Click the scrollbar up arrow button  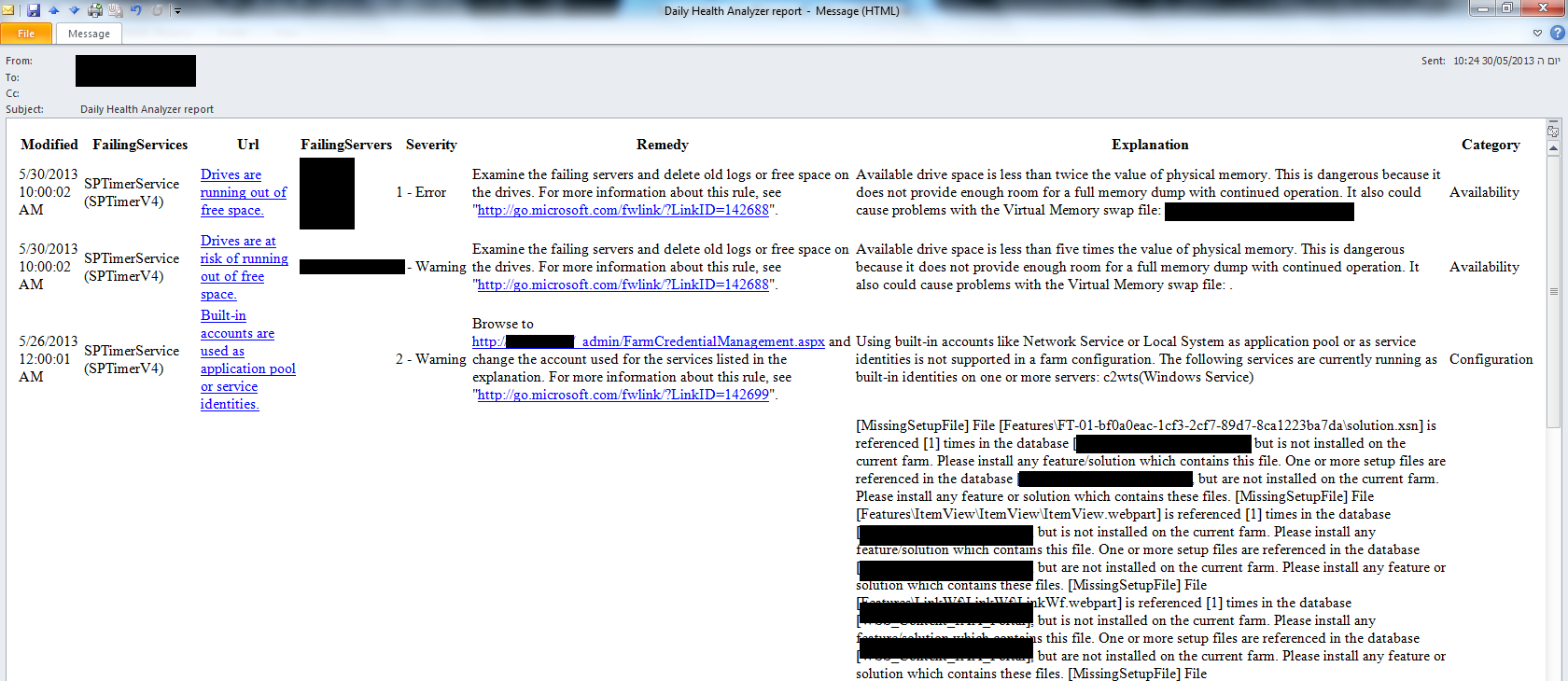(1553, 148)
